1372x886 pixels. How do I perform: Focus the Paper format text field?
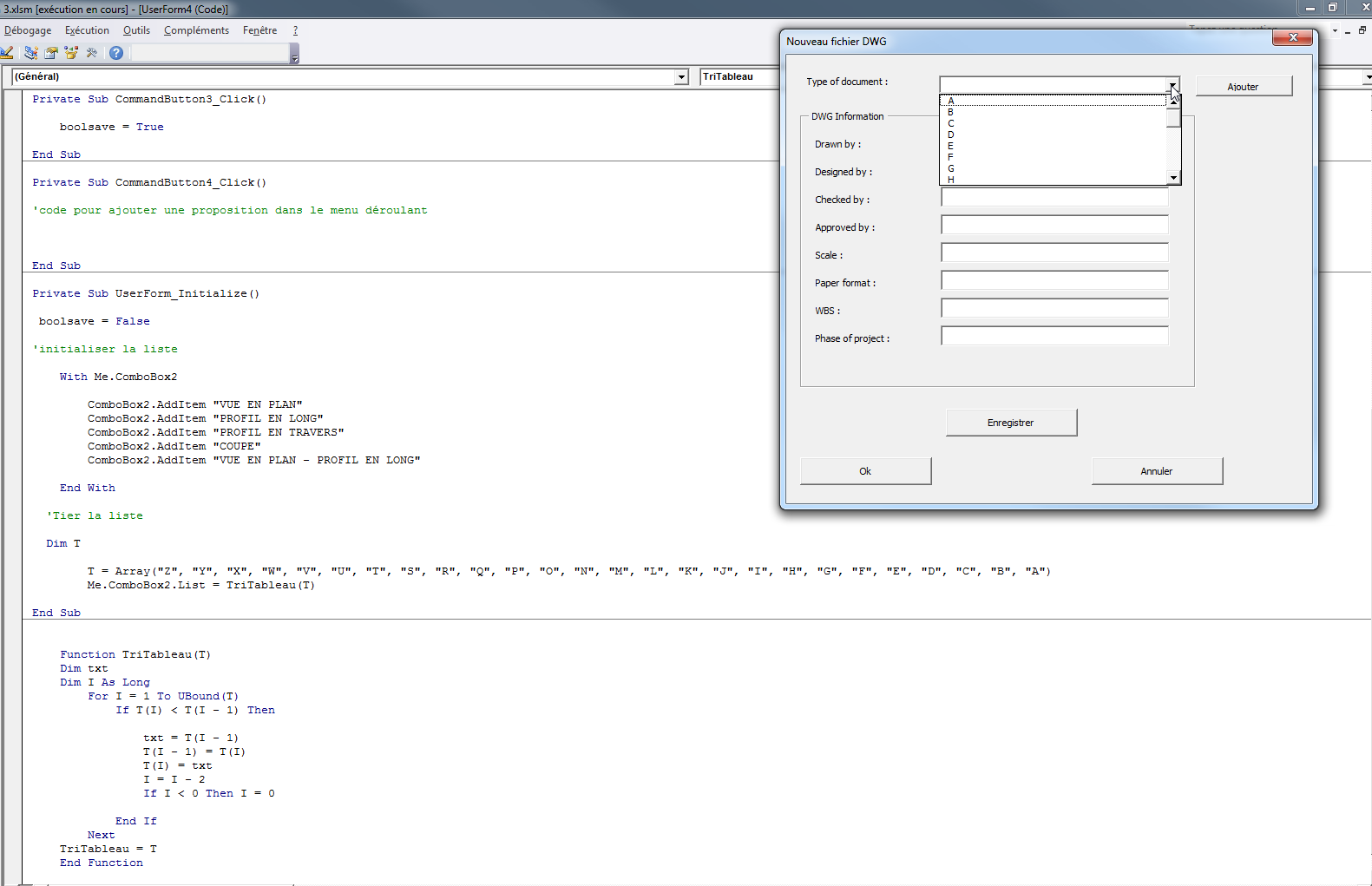tap(1054, 281)
